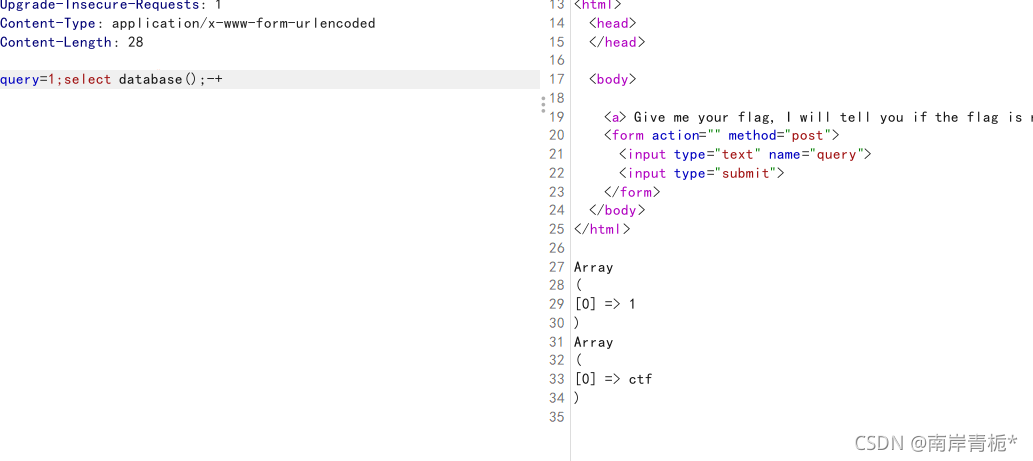Click line number 26 in the response gutter

[557, 248]
